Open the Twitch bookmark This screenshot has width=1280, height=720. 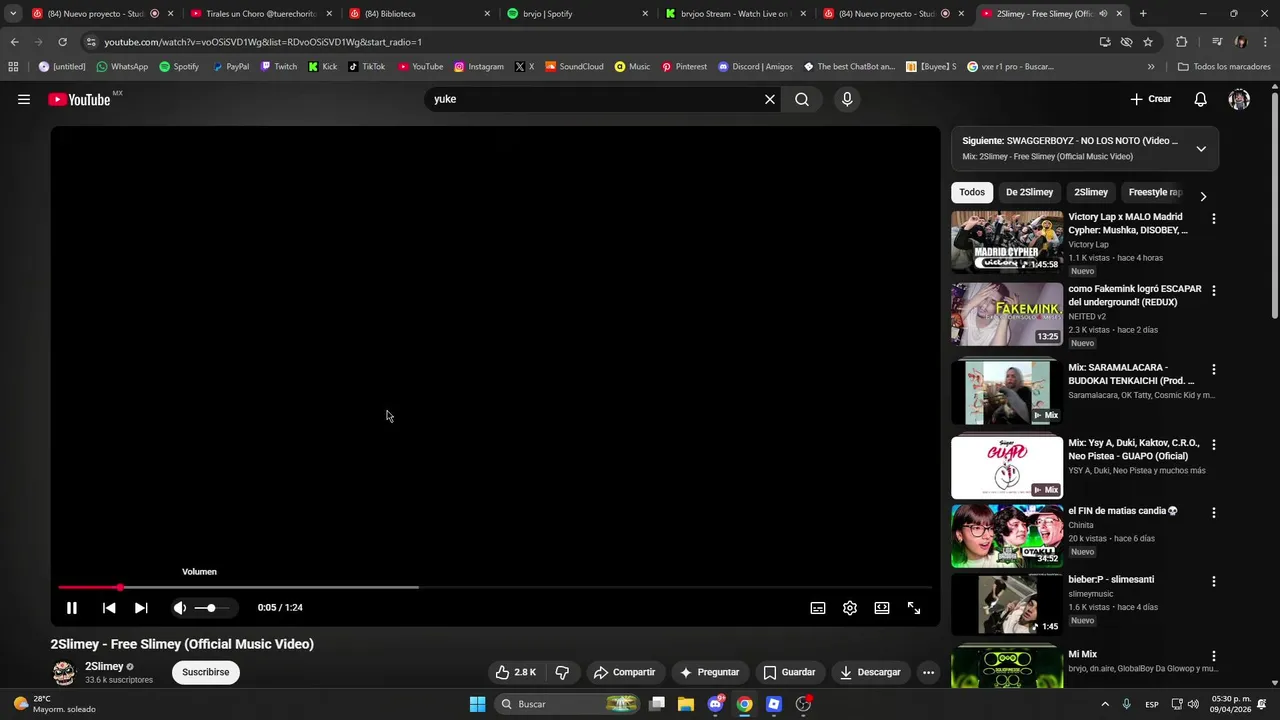click(x=279, y=66)
